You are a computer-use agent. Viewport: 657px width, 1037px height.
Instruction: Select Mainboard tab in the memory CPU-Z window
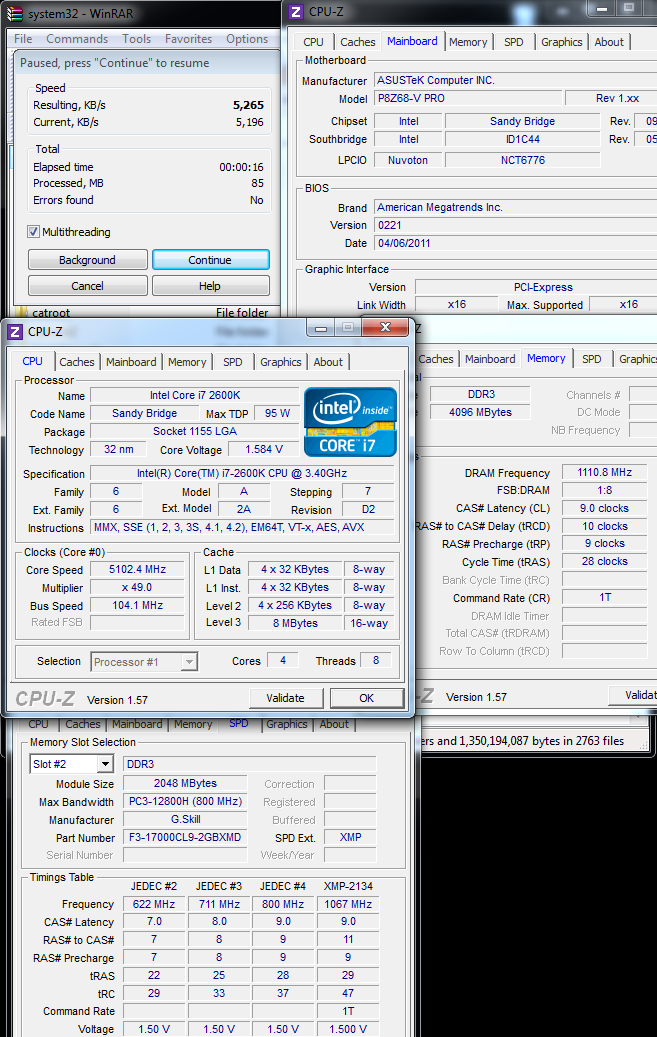coord(490,358)
